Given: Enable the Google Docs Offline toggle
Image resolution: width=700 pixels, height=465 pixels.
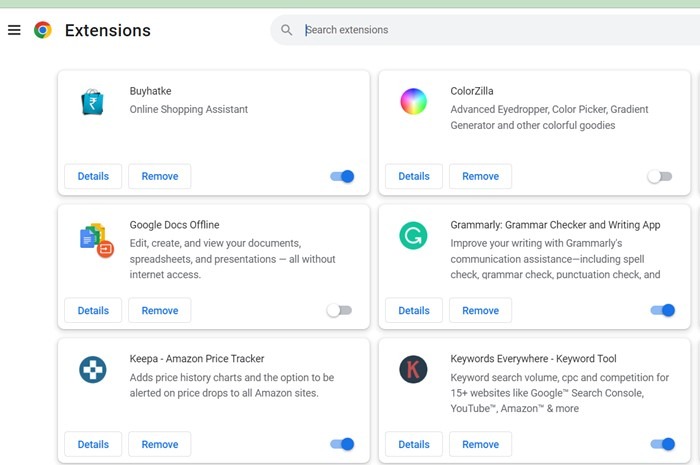Looking at the screenshot, I should click(339, 310).
